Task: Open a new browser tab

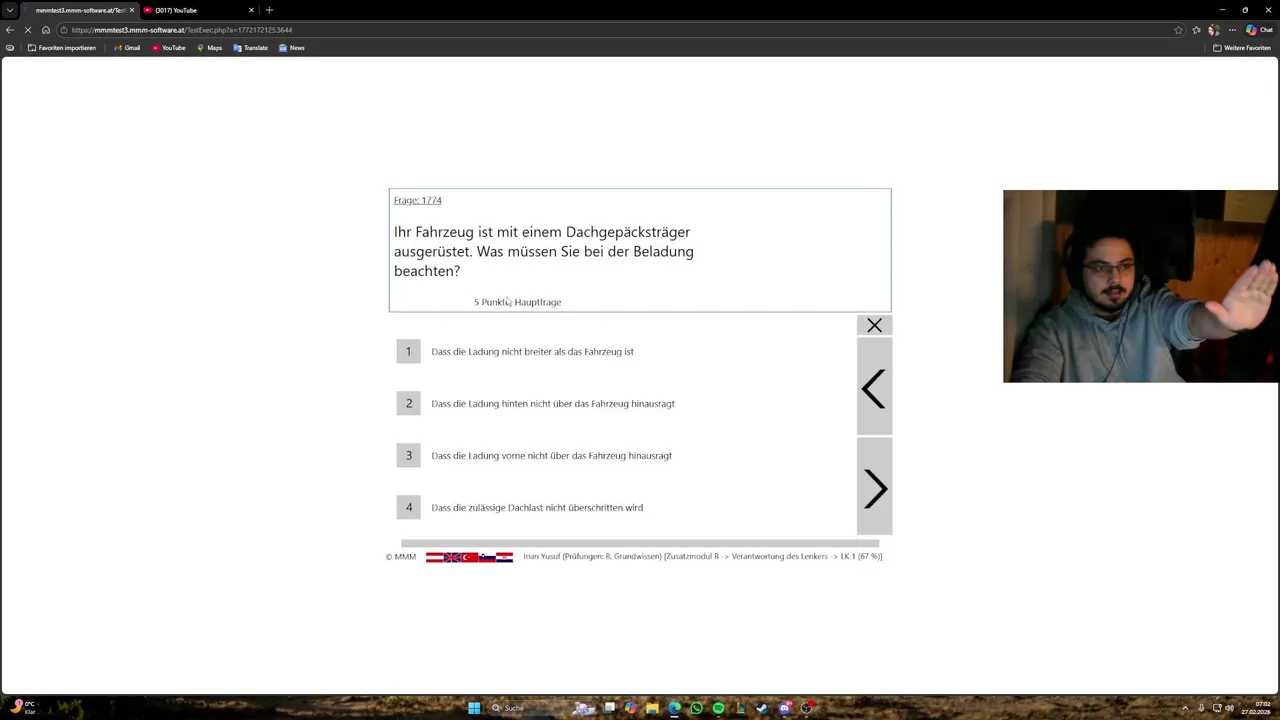Action: tap(269, 10)
